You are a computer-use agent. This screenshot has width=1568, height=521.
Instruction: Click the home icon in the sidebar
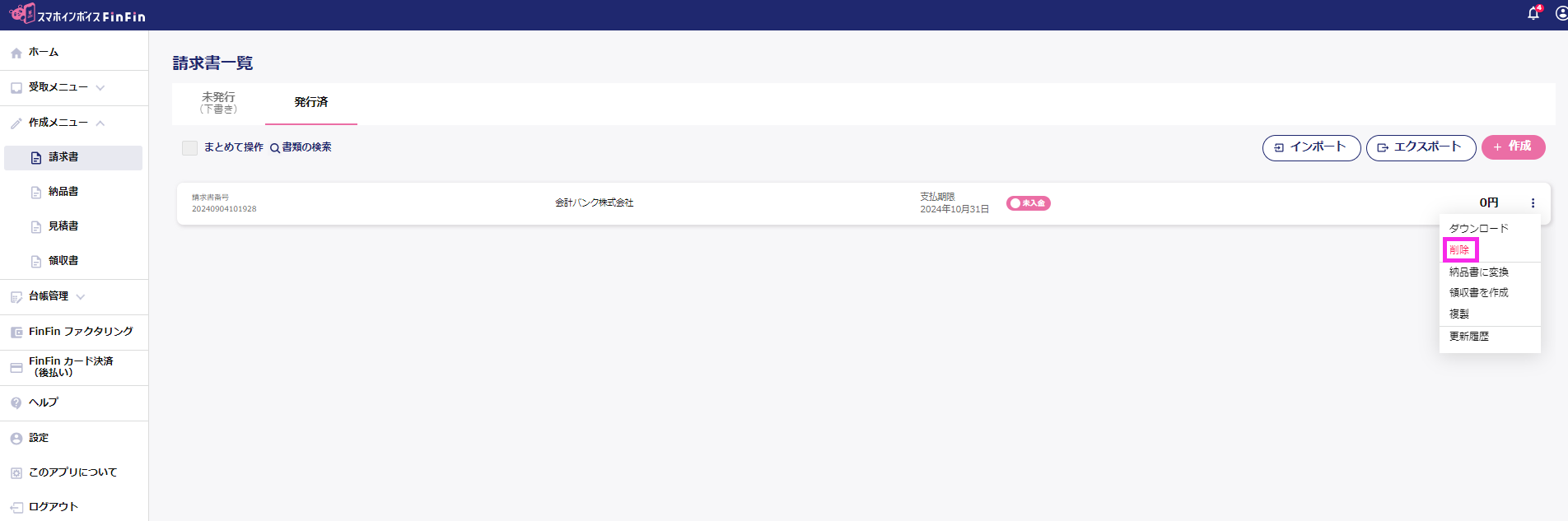[x=16, y=53]
